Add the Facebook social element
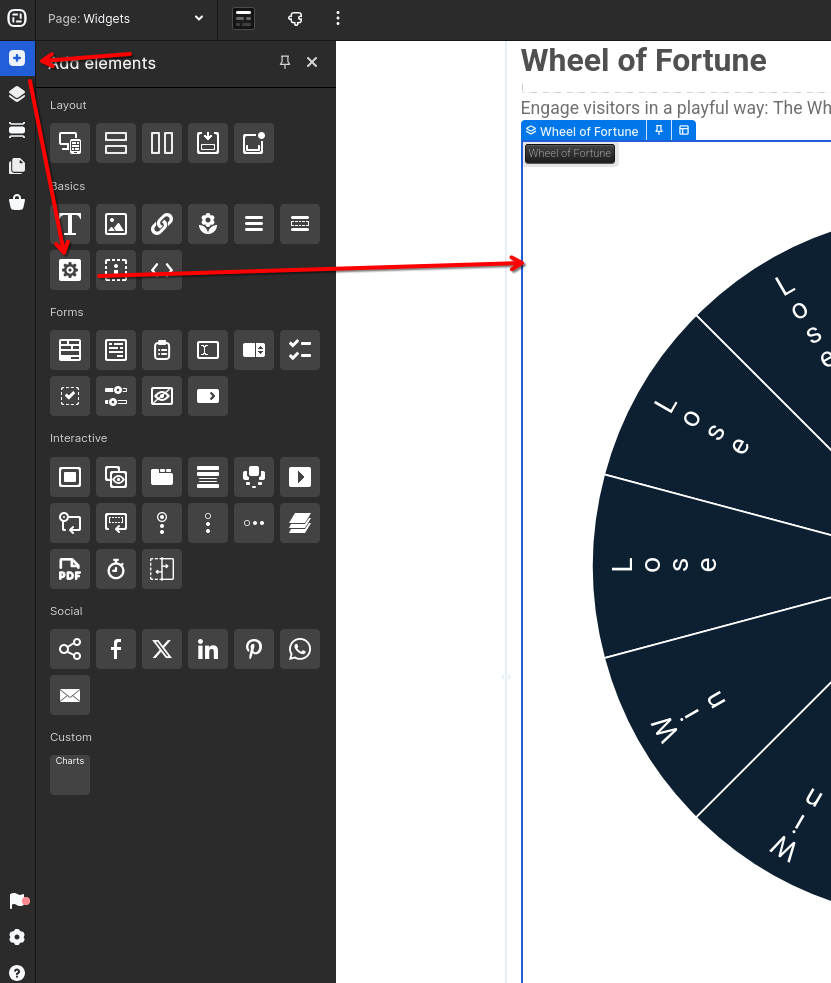Screen dimensions: 831x983 [116, 649]
